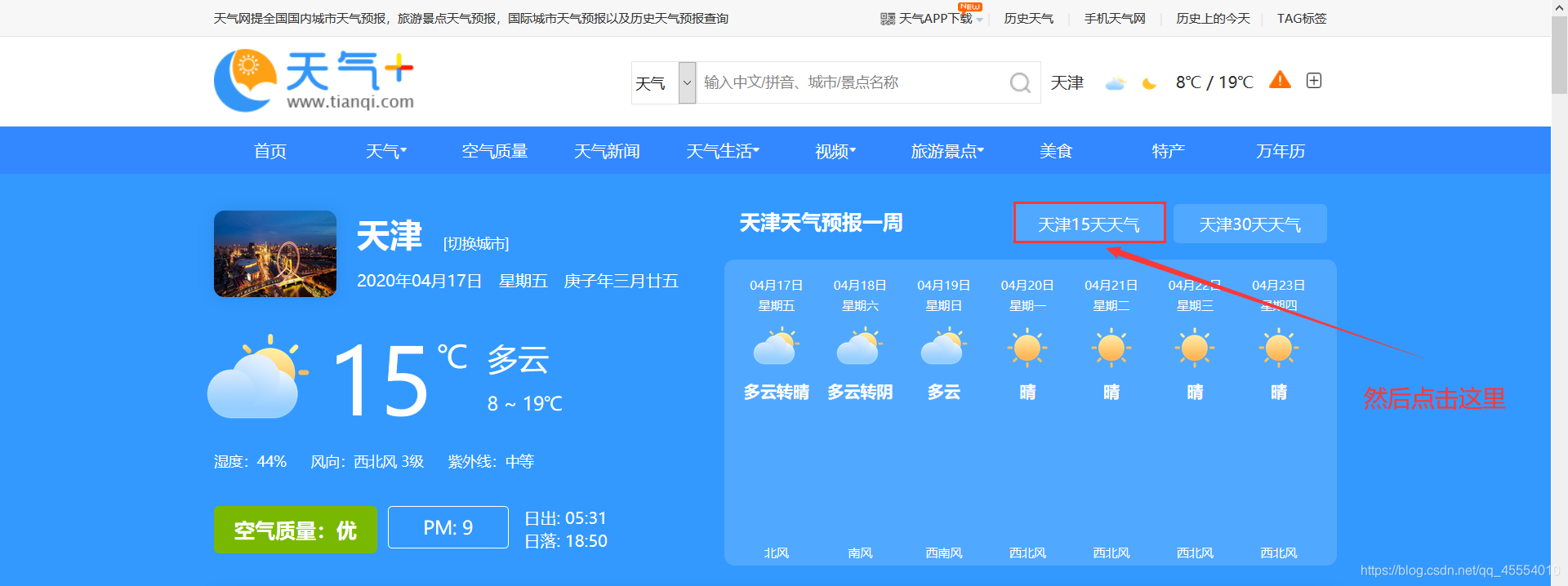This screenshot has width=1568, height=586.
Task: Open the 天气新闻 navigation item
Action: [607, 151]
